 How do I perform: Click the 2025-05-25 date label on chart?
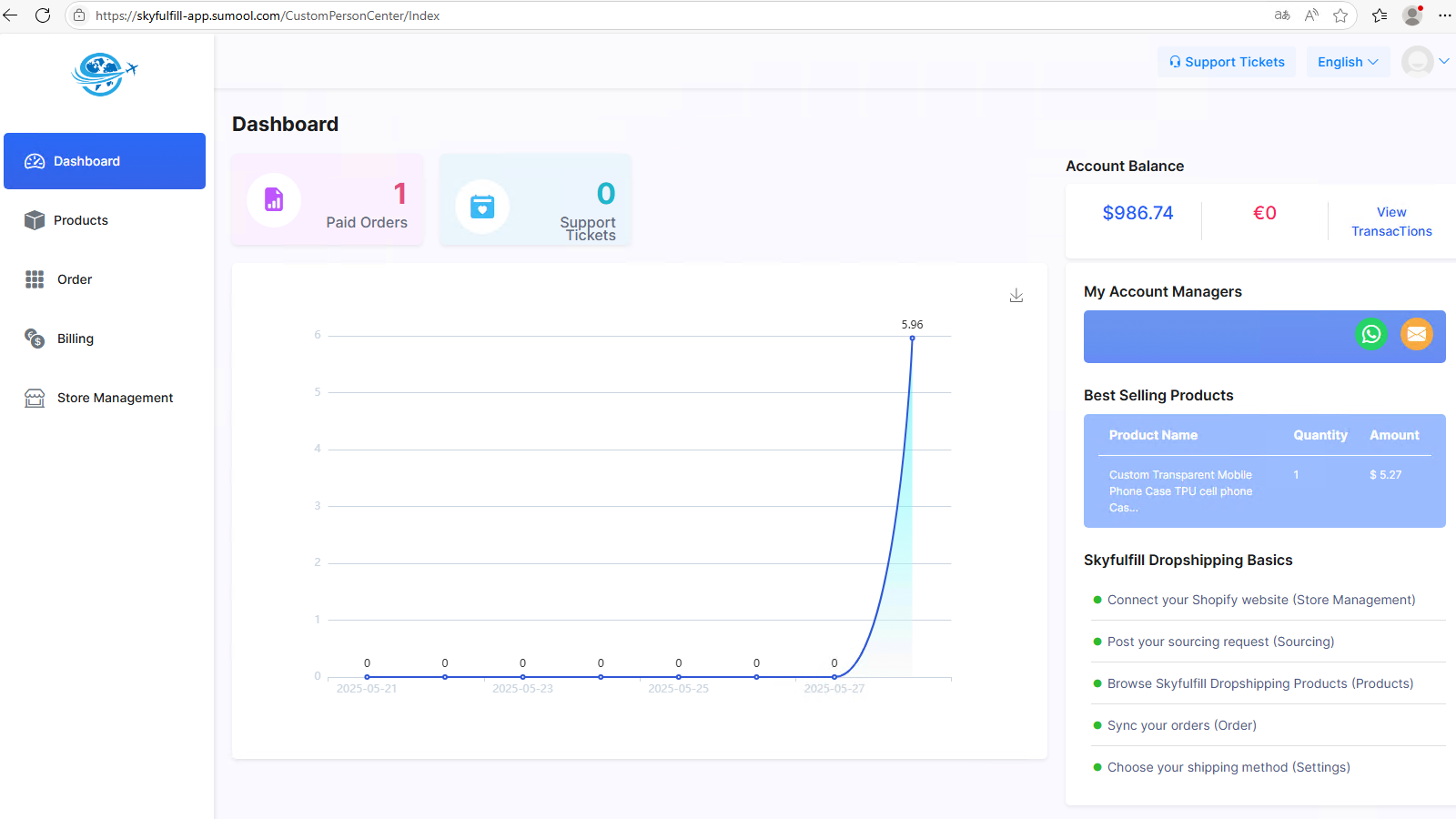678,689
